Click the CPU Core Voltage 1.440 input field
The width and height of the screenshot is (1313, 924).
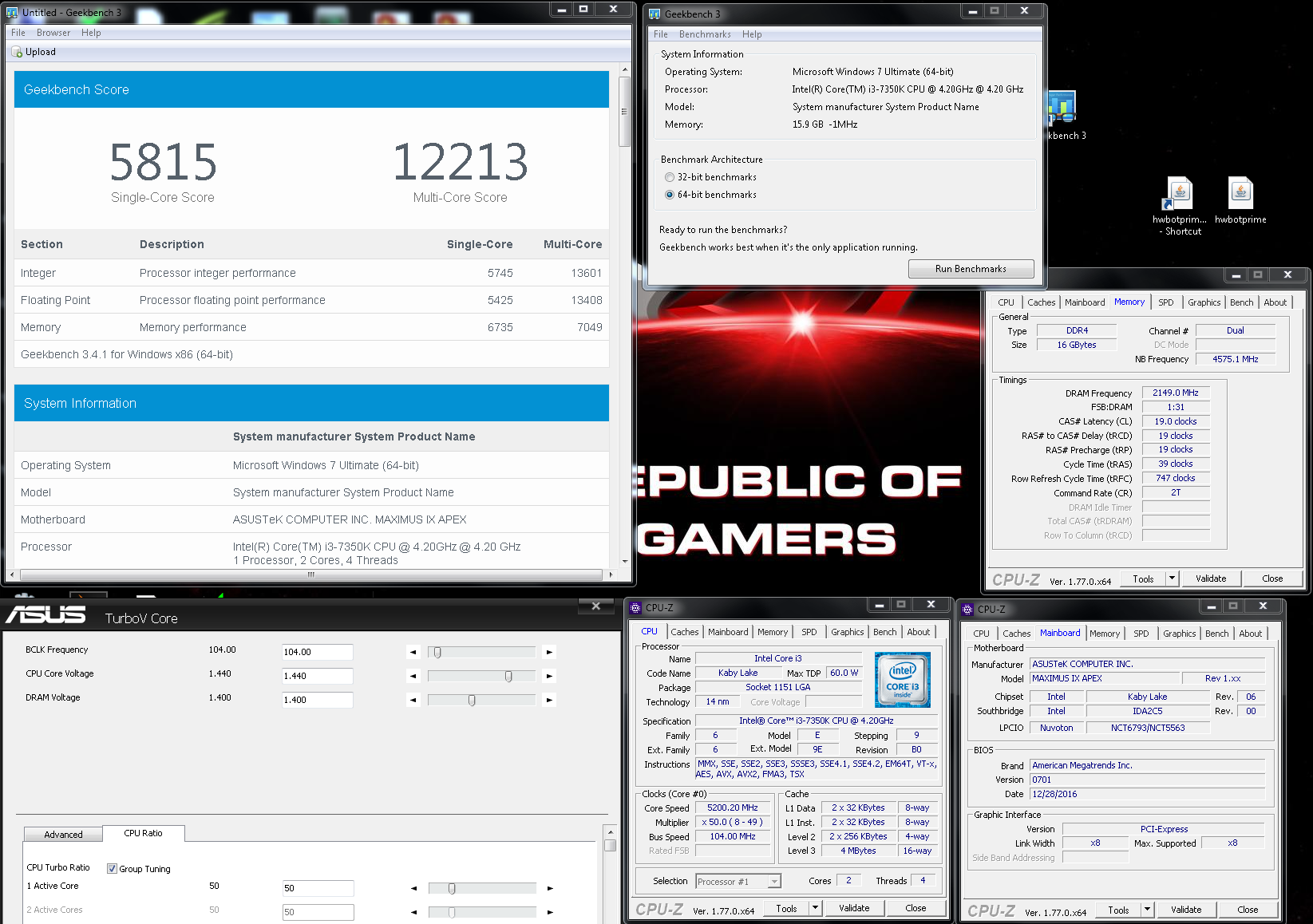click(x=318, y=676)
